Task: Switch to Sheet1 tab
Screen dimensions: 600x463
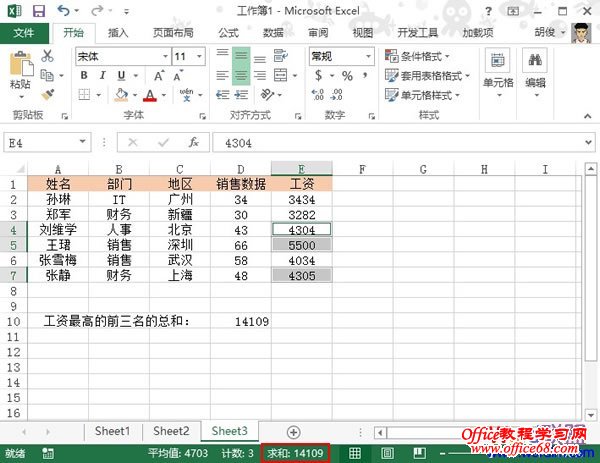Action: [x=112, y=431]
